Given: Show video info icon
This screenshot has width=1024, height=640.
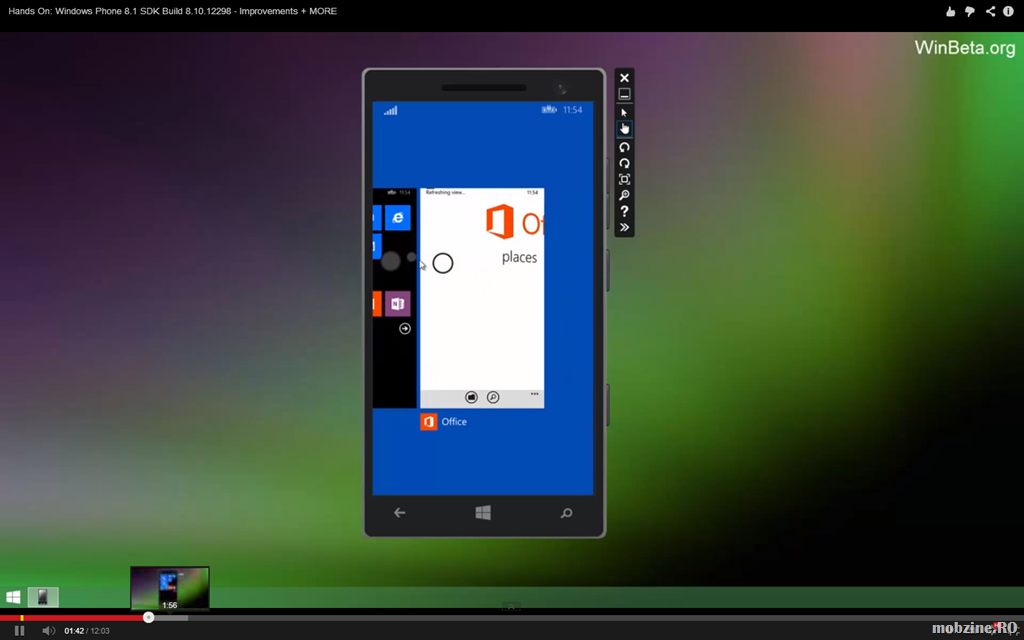Looking at the screenshot, I should pos(1009,11).
